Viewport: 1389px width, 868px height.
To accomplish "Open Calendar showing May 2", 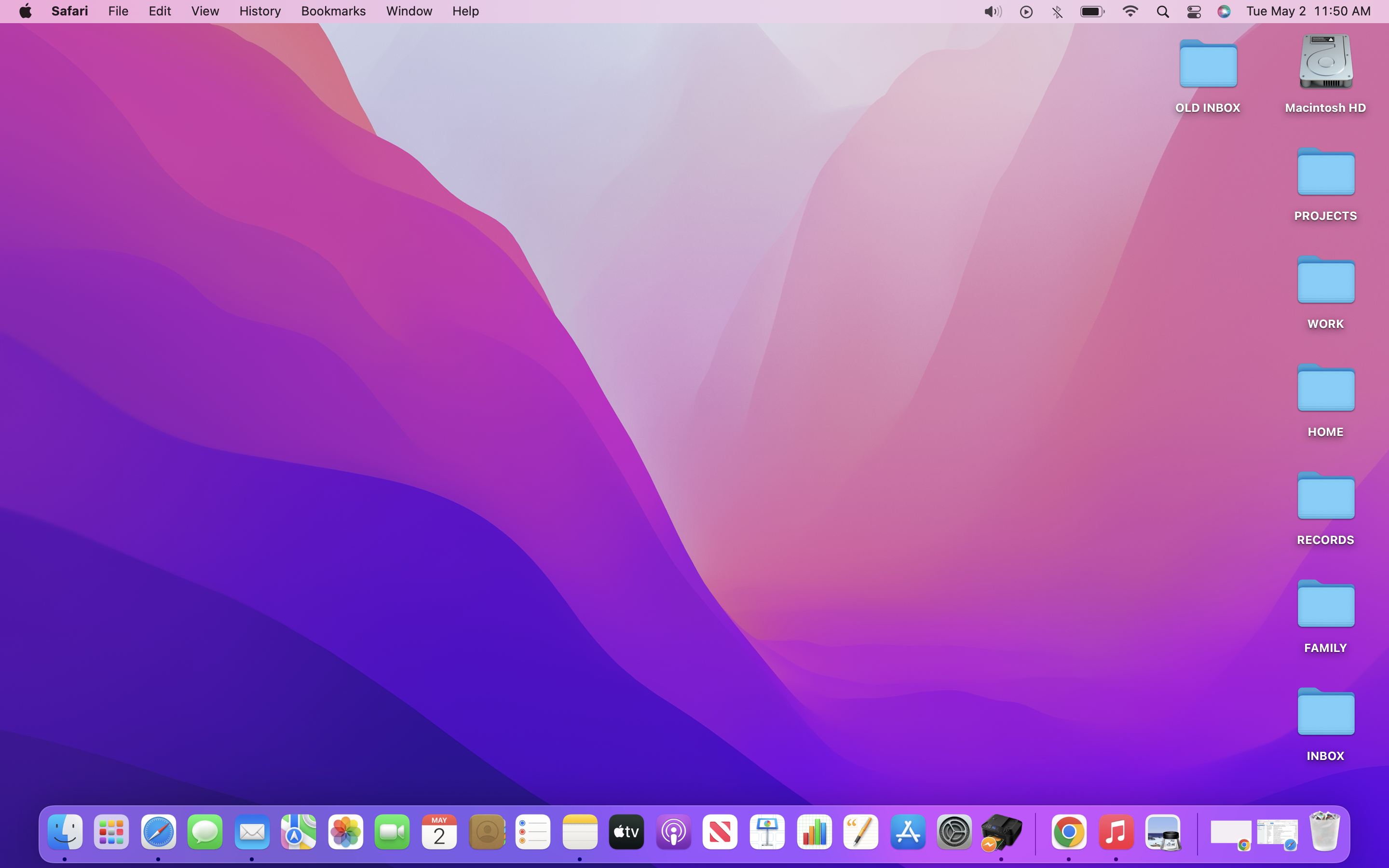I will pyautogui.click(x=439, y=832).
